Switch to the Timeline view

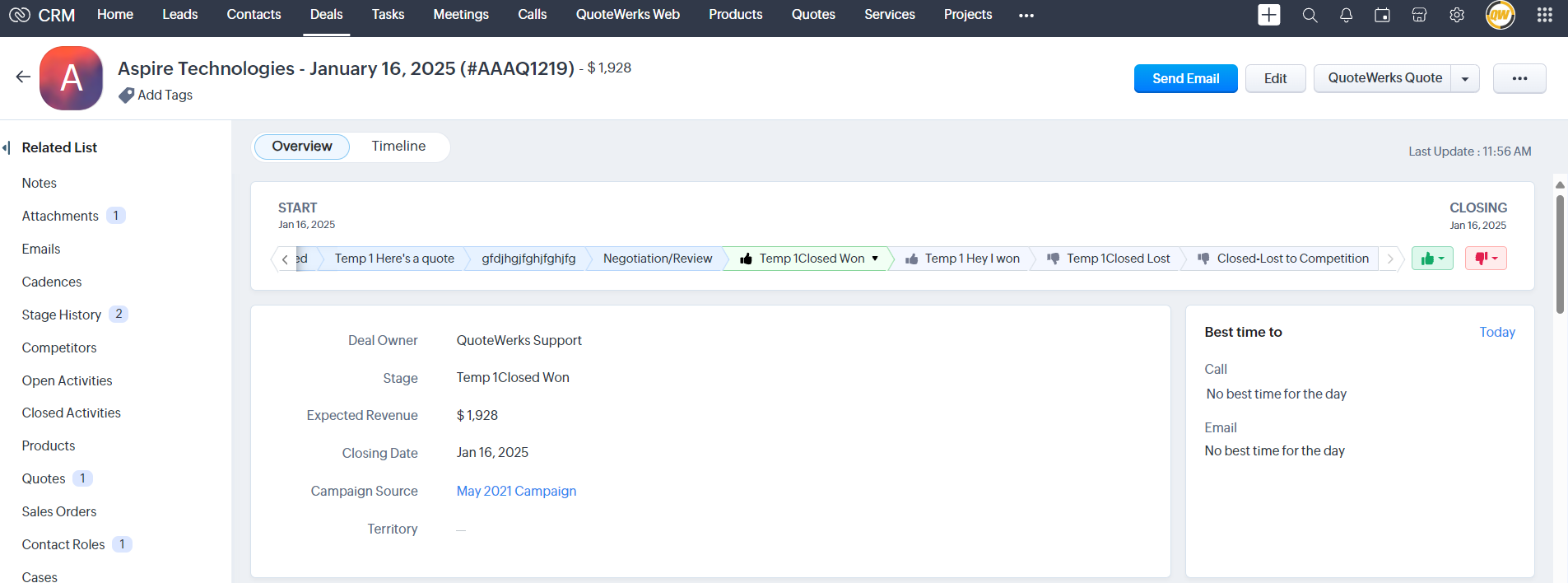[x=398, y=147]
